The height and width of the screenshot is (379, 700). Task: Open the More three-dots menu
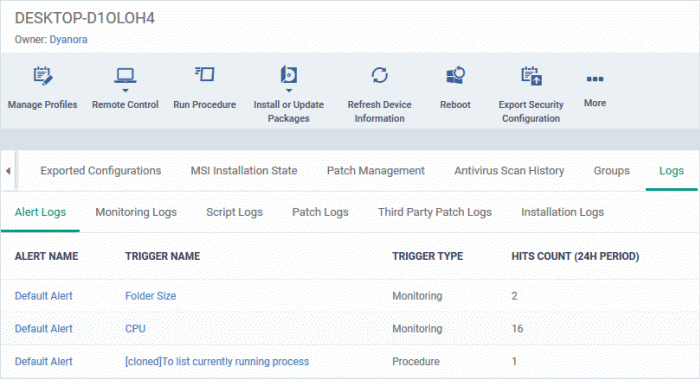pyautogui.click(x=595, y=79)
